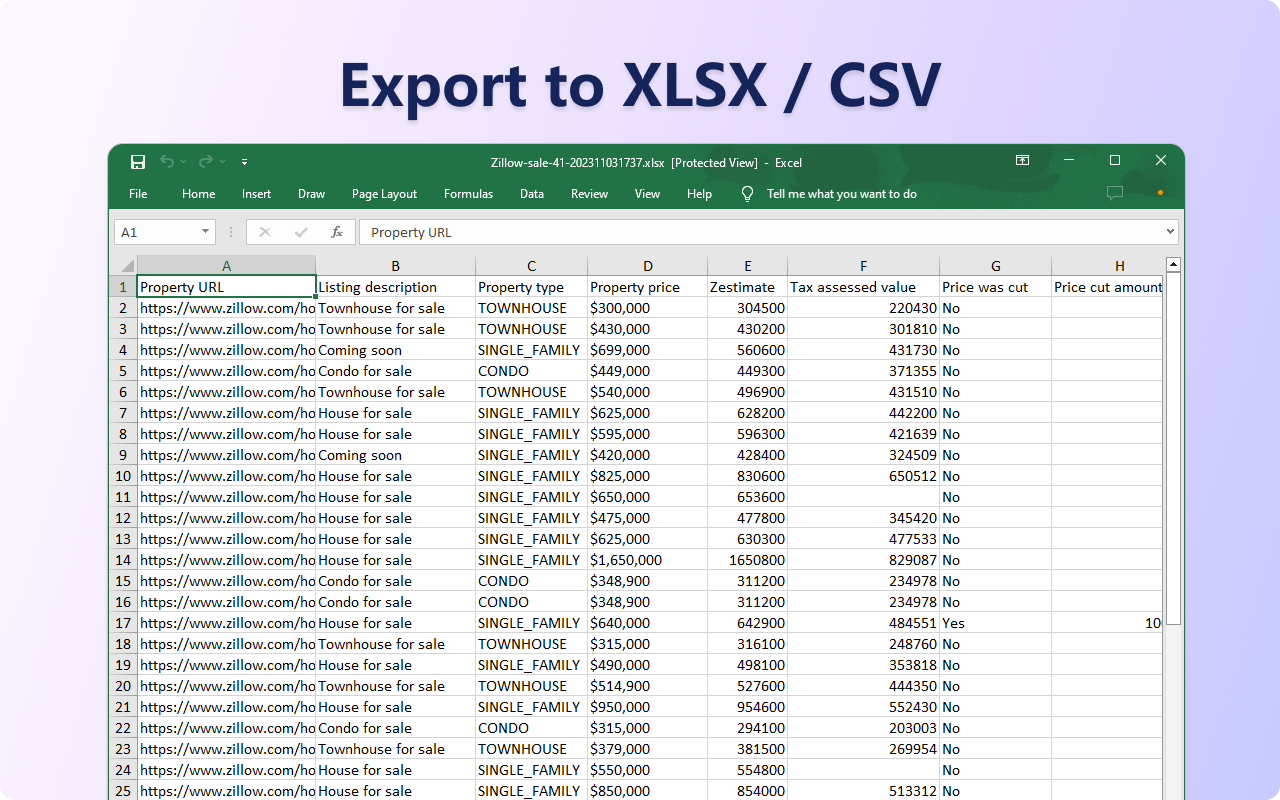
Task: Click the vertical scrollbar up arrow
Action: pos(1174,265)
